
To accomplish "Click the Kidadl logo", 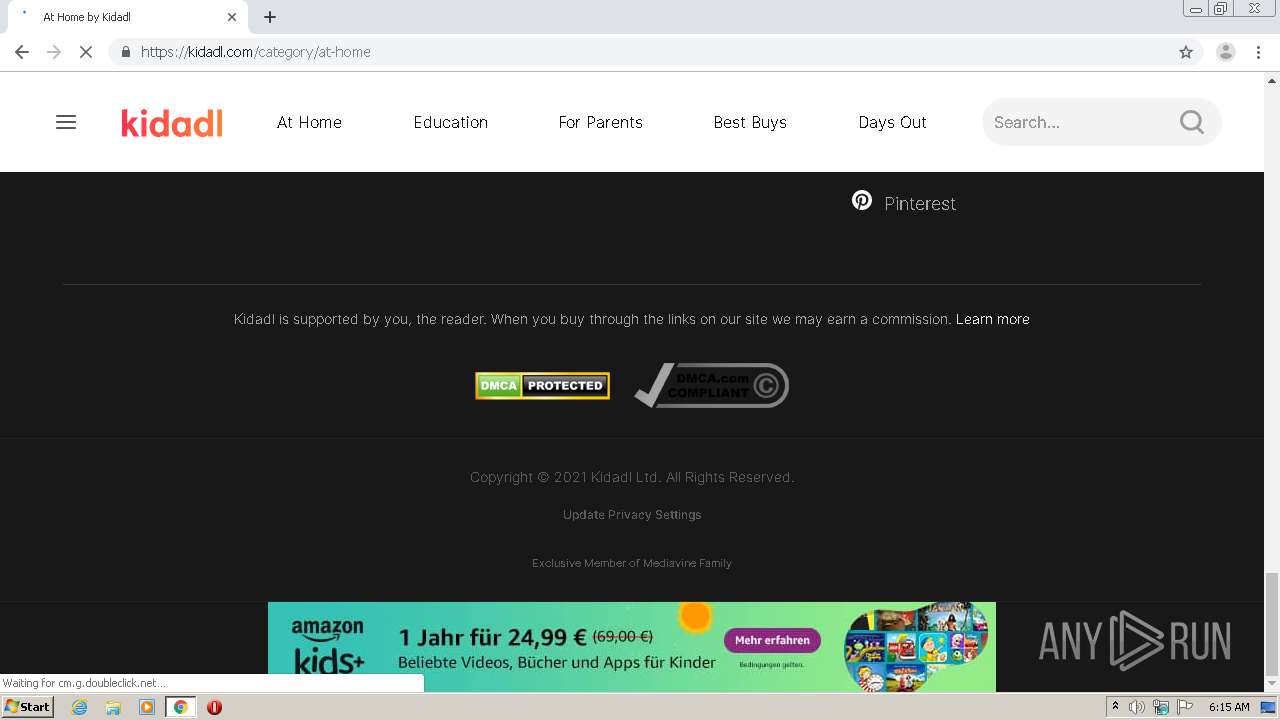I will pos(172,122).
